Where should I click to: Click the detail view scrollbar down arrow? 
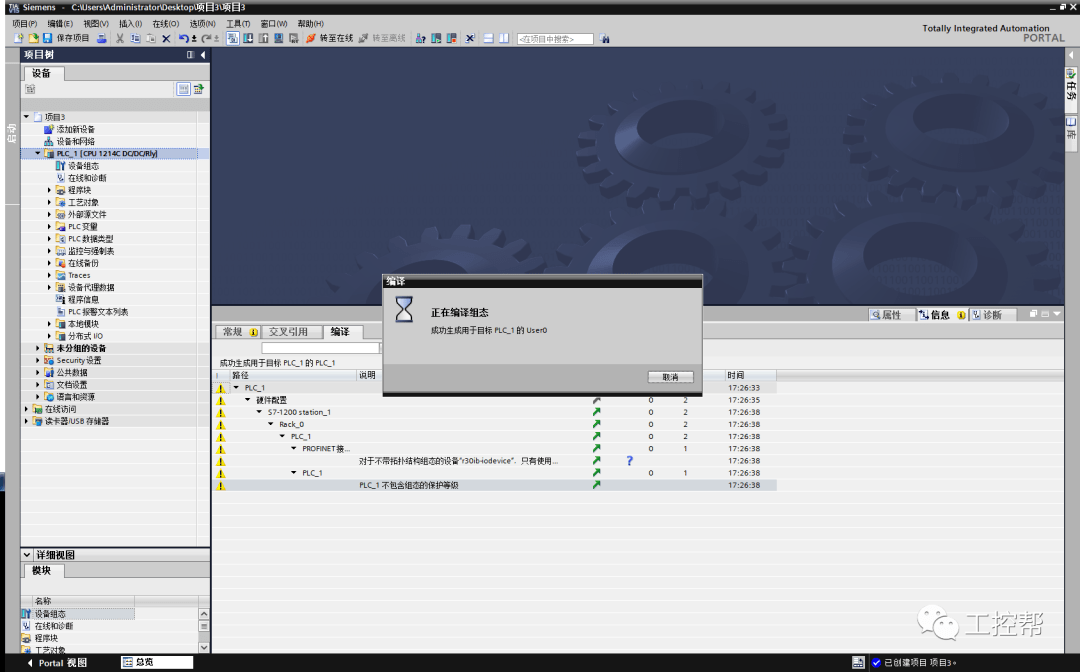click(x=204, y=647)
